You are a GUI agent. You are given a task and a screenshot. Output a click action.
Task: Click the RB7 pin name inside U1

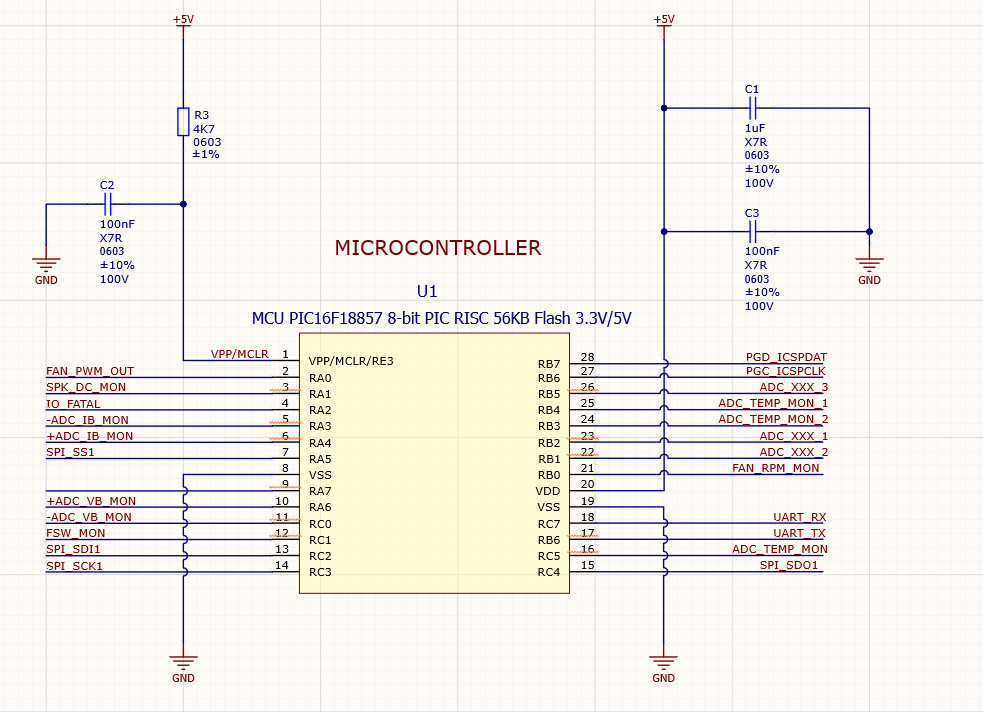549,364
